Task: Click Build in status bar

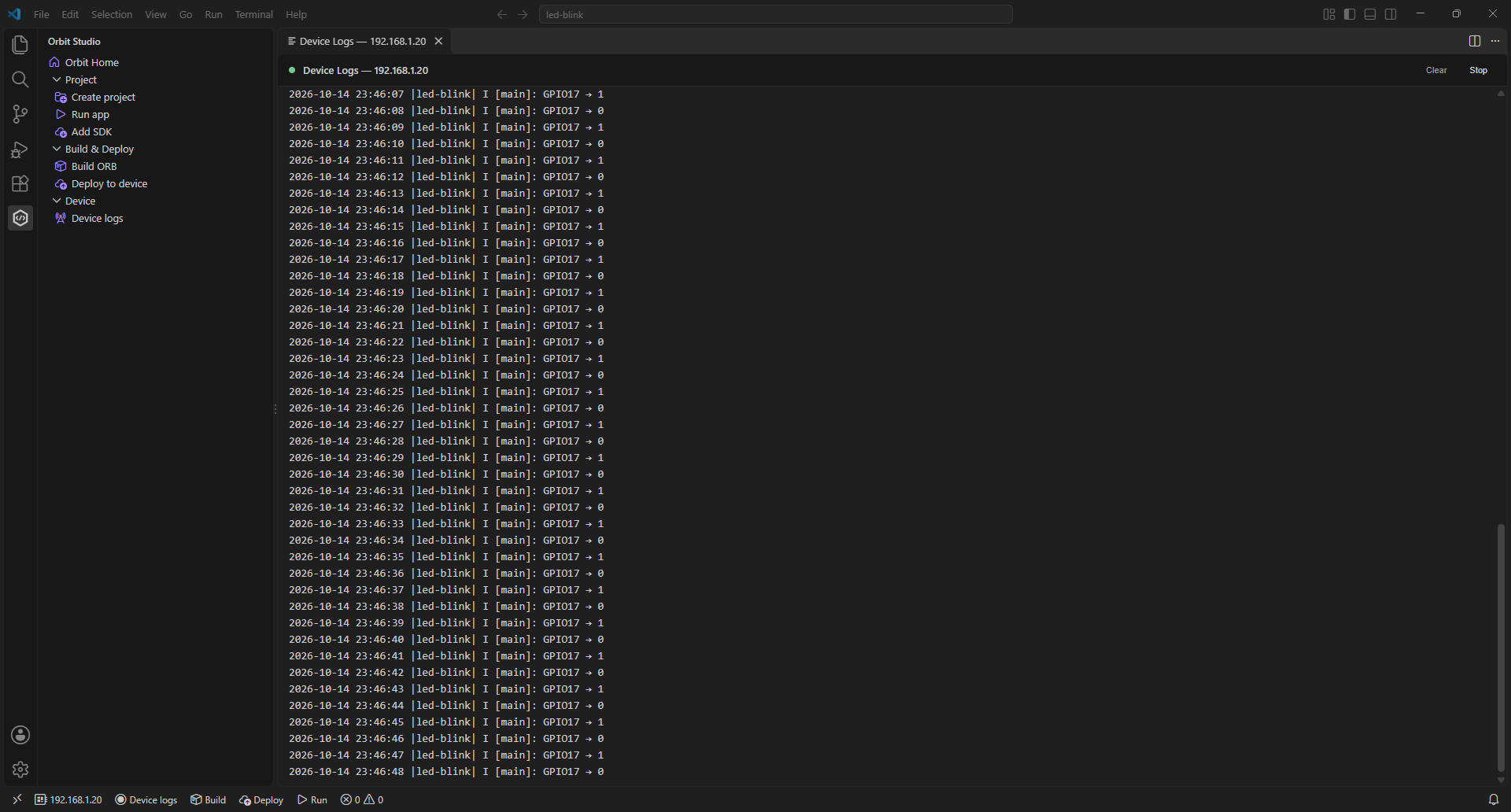Action: tap(208, 799)
